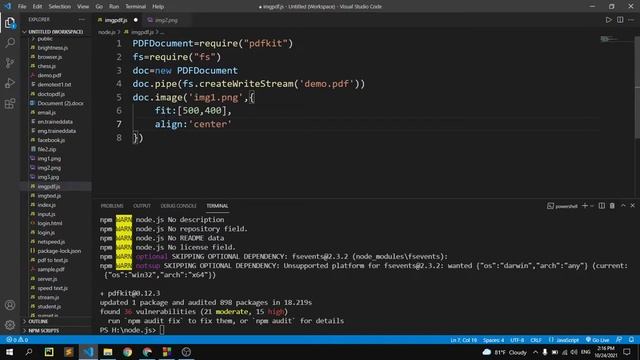Switch to the Problems panel tab

(112, 206)
